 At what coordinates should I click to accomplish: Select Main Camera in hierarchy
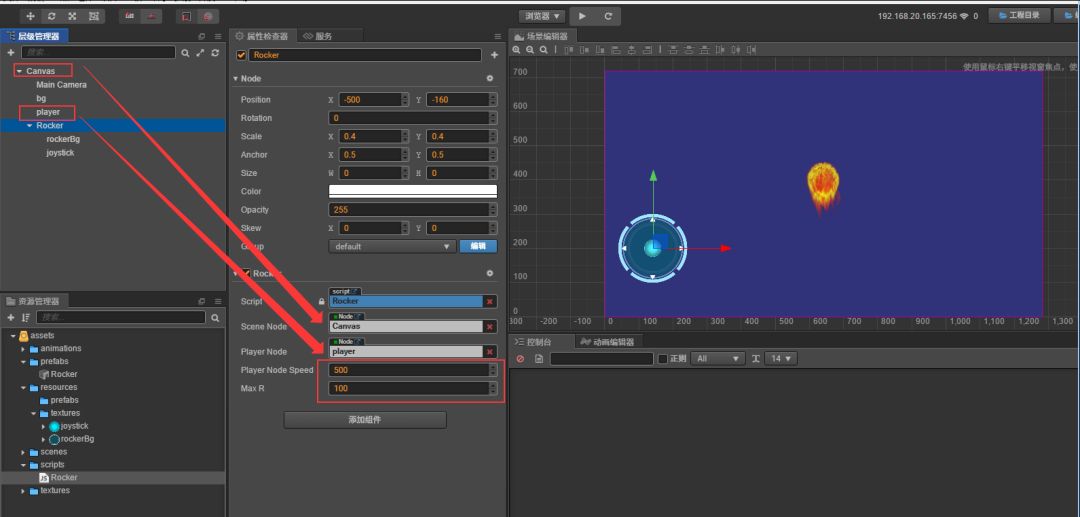(x=61, y=85)
